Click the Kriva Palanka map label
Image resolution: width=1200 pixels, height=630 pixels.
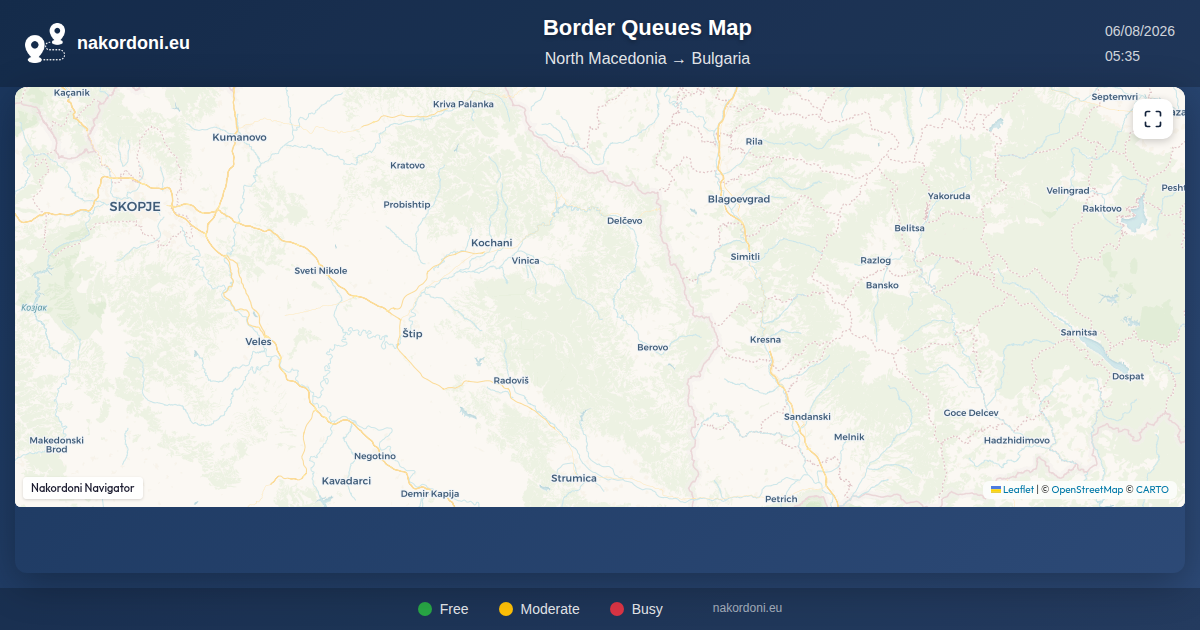coord(463,104)
